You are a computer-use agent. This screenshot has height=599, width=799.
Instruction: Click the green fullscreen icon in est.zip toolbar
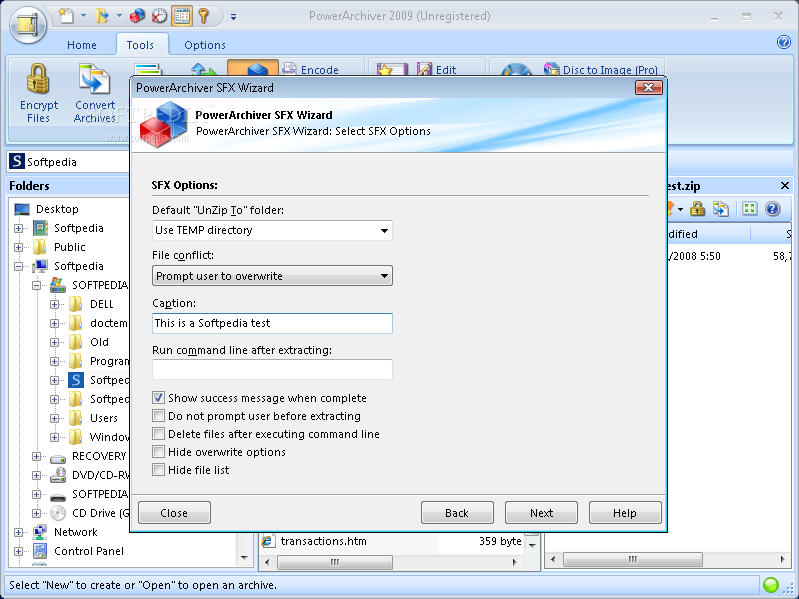click(x=750, y=208)
